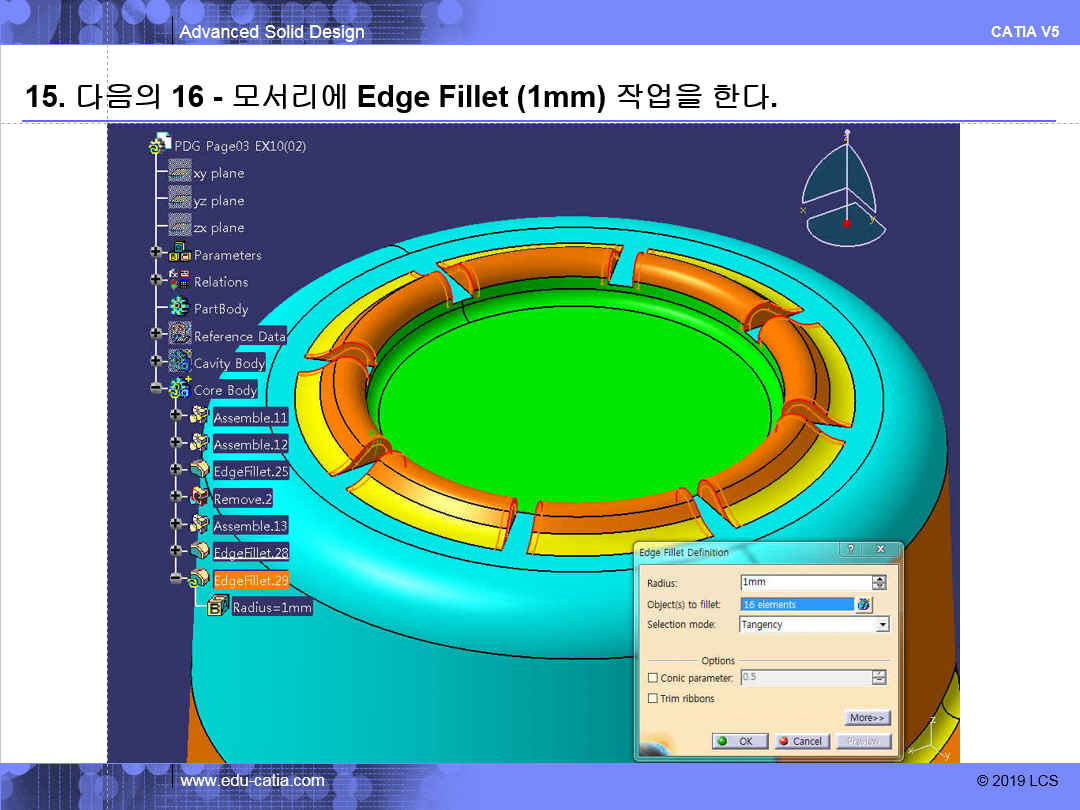The width and height of the screenshot is (1080, 810).
Task: Expand the Cavity Body node
Action: point(156,361)
